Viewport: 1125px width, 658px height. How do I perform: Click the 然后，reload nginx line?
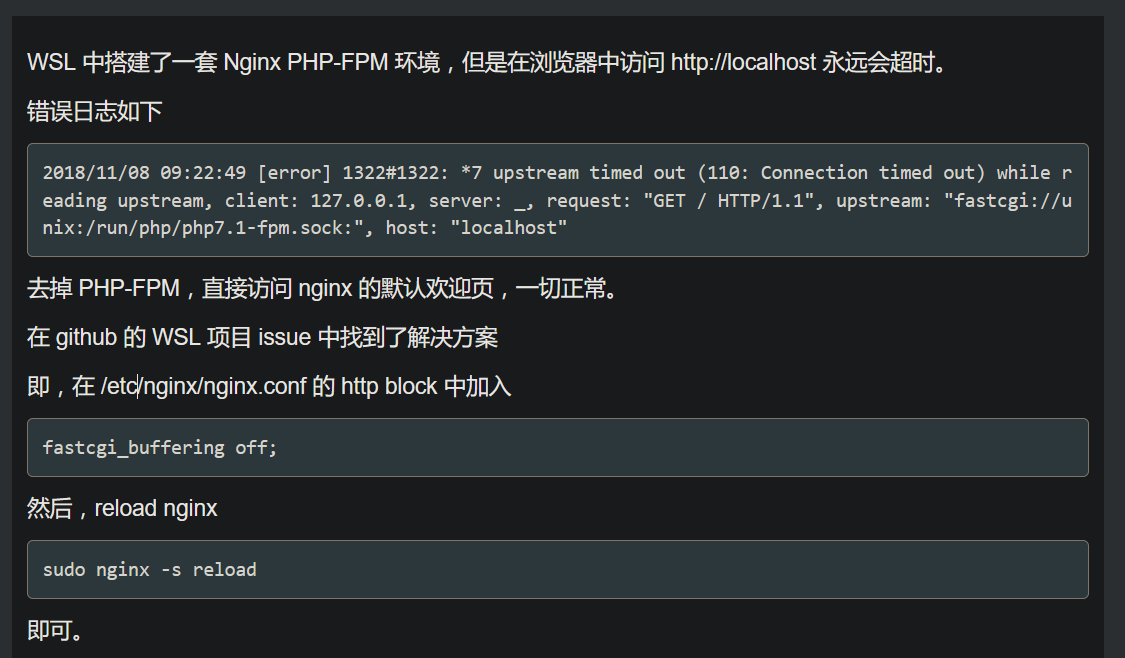122,508
